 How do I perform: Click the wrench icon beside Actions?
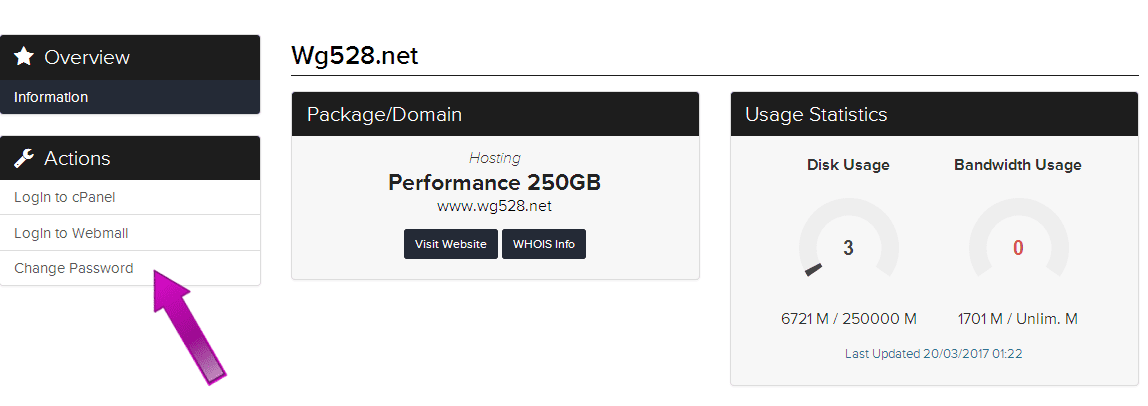click(x=24, y=158)
